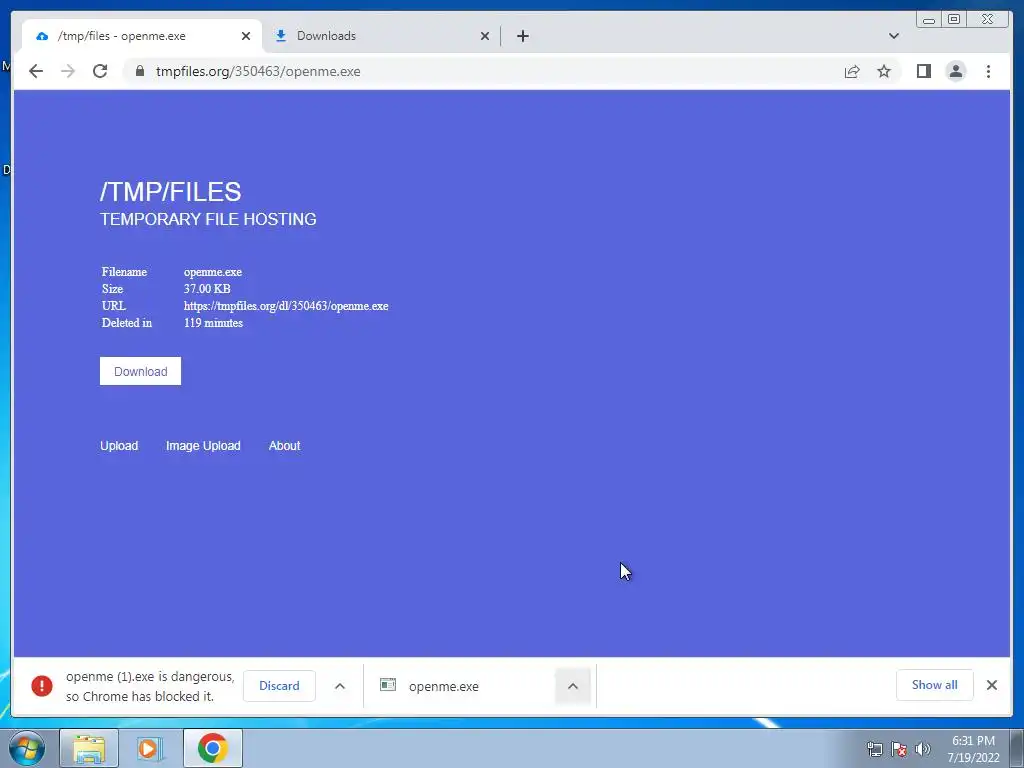The width and height of the screenshot is (1024, 768).
Task: Open the Action Center flag icon
Action: pos(899,749)
